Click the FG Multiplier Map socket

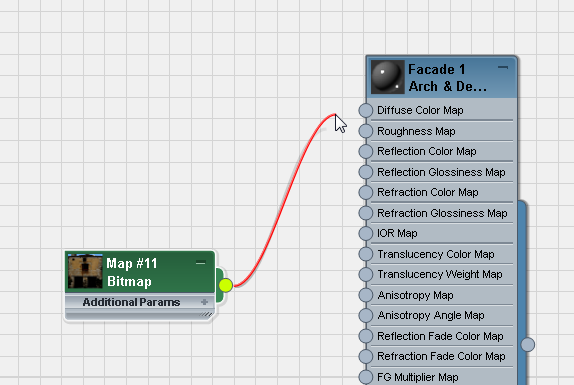tap(365, 377)
